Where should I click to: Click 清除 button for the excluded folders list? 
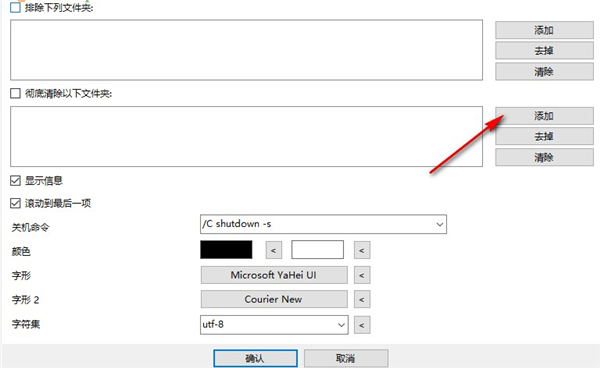[x=544, y=72]
